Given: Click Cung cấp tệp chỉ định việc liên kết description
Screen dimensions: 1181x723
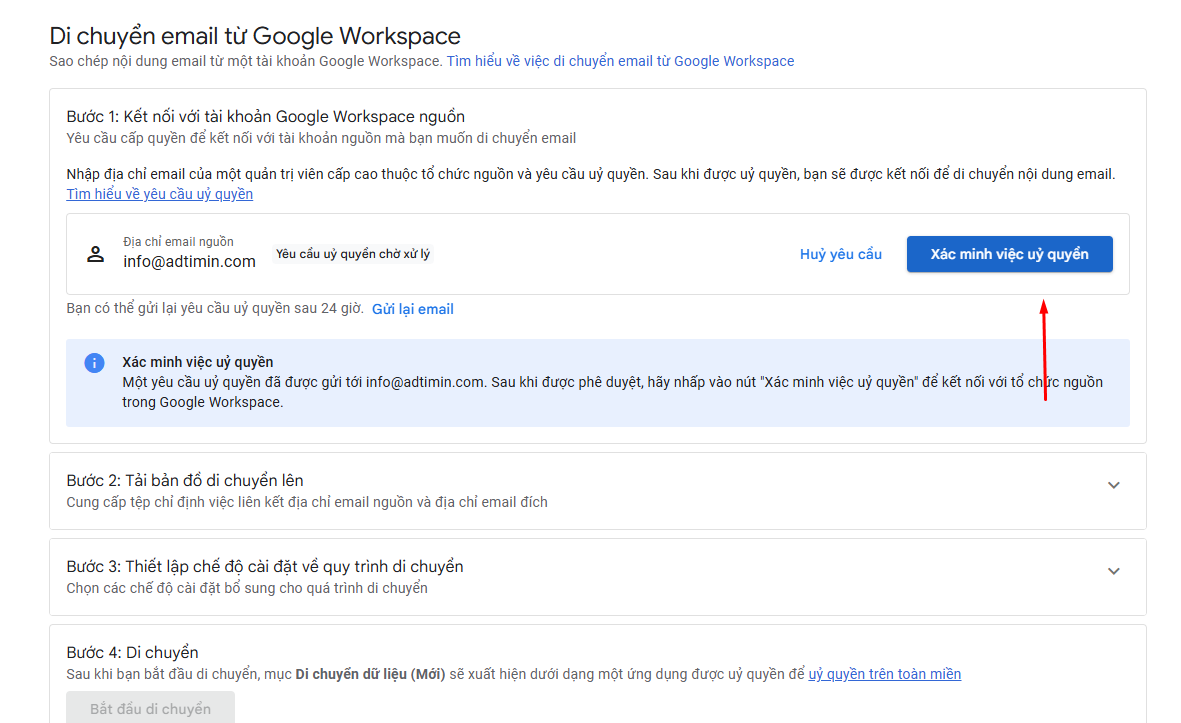Looking at the screenshot, I should point(307,502).
